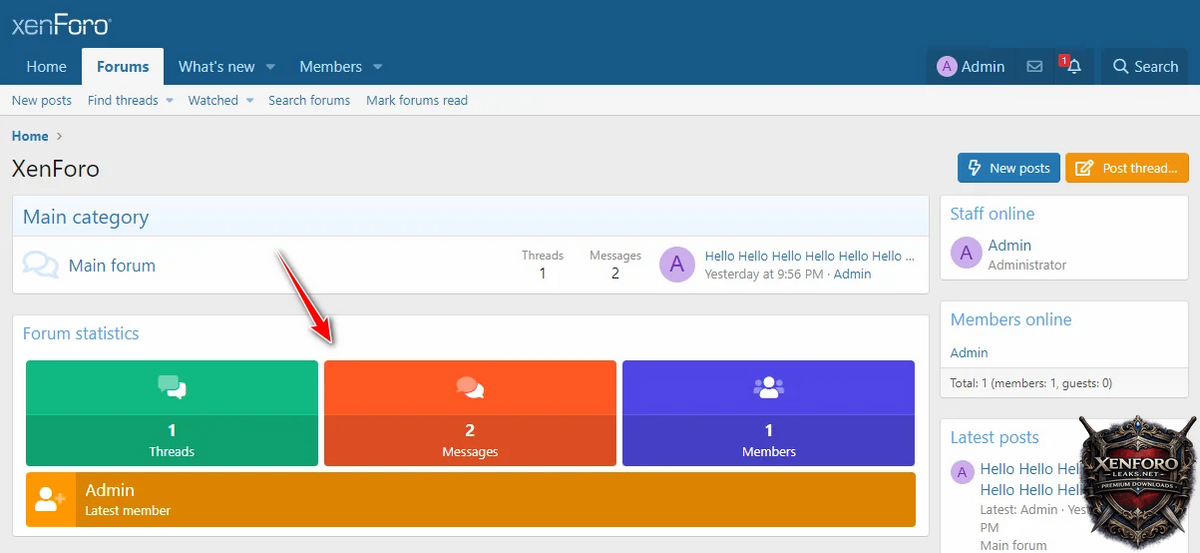Click the Main forum speech bubble icon
The image size is (1200, 553).
41,265
